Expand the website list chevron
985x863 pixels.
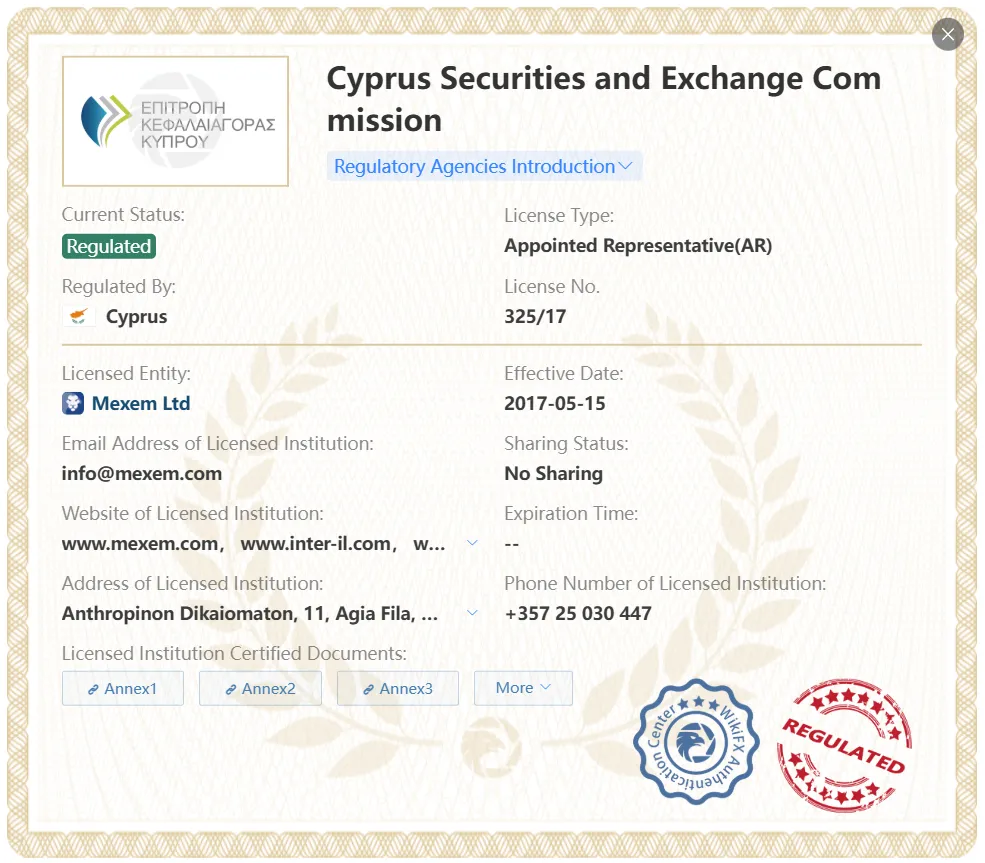(472, 543)
